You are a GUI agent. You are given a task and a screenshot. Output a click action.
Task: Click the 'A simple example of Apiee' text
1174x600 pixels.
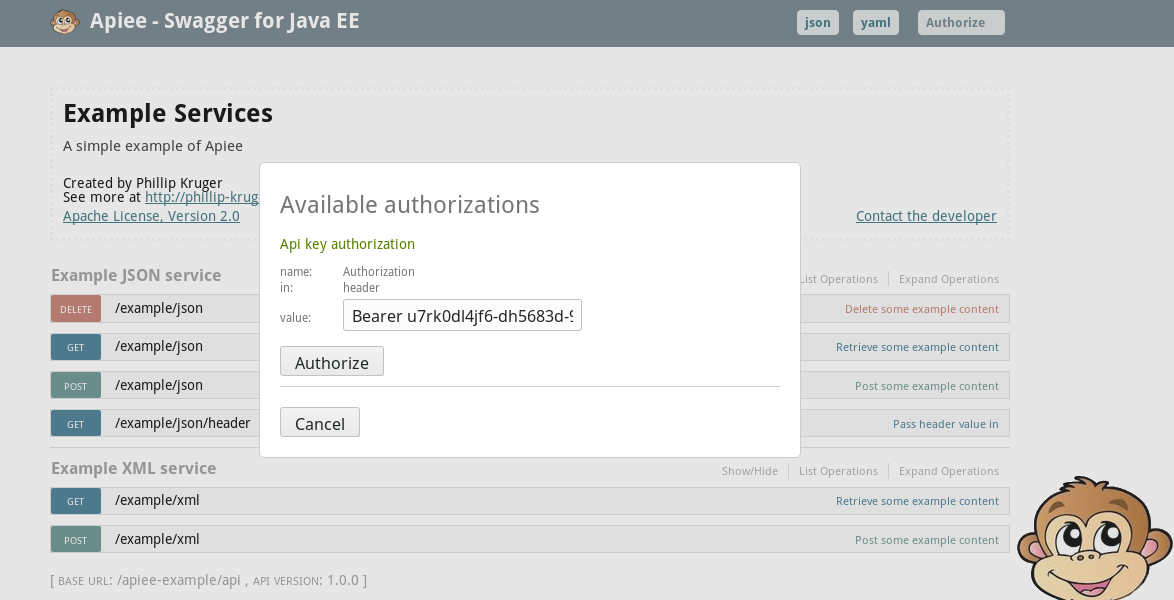pyautogui.click(x=153, y=146)
